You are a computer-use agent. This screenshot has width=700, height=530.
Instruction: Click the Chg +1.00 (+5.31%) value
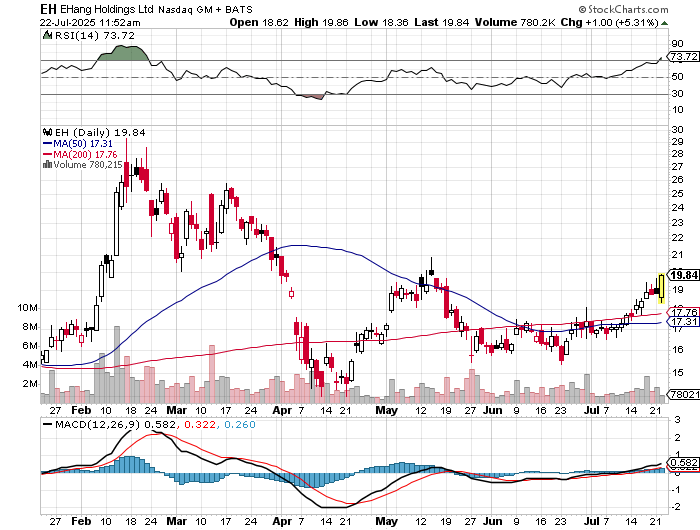610,22
